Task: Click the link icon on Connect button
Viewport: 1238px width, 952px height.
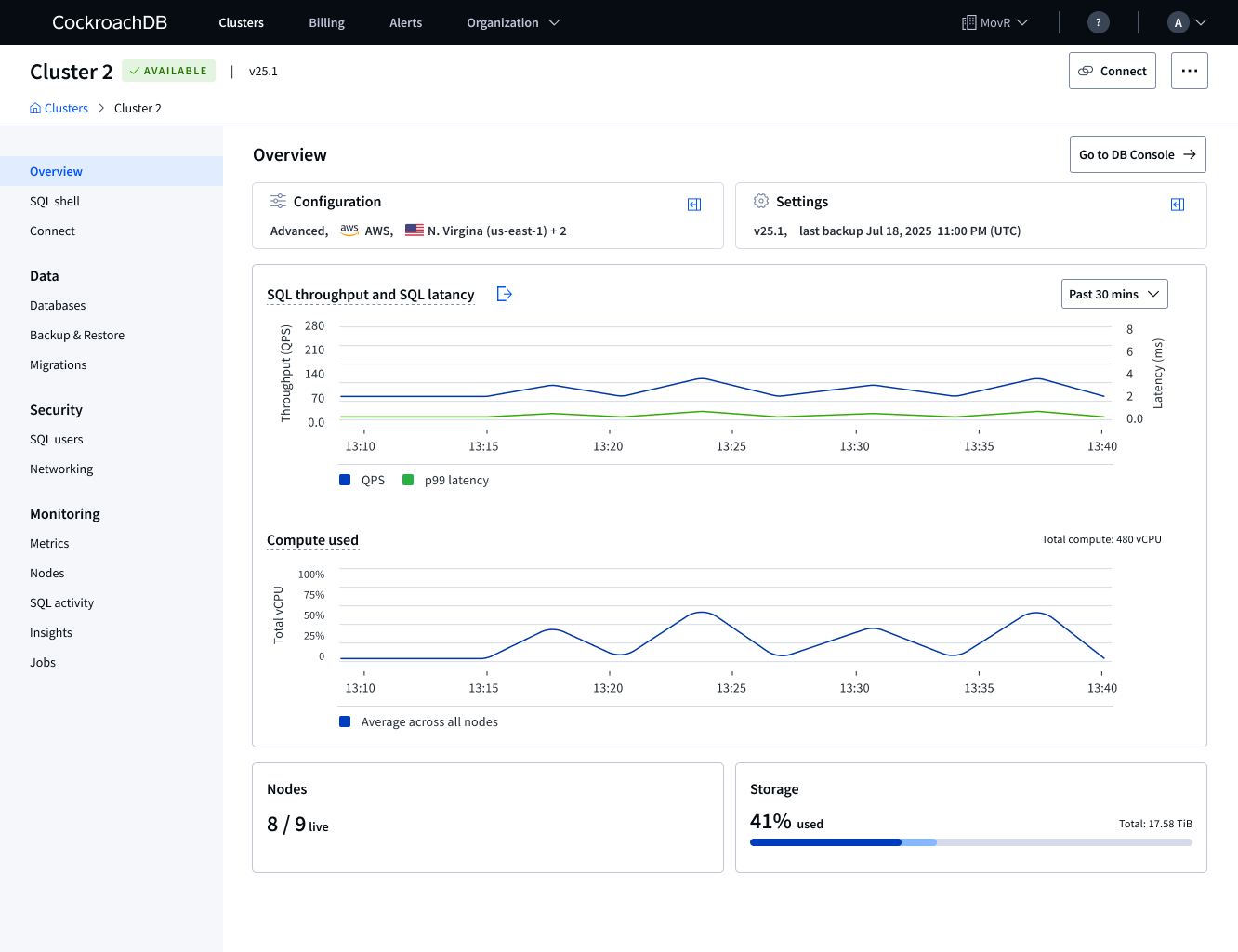Action: [1086, 71]
